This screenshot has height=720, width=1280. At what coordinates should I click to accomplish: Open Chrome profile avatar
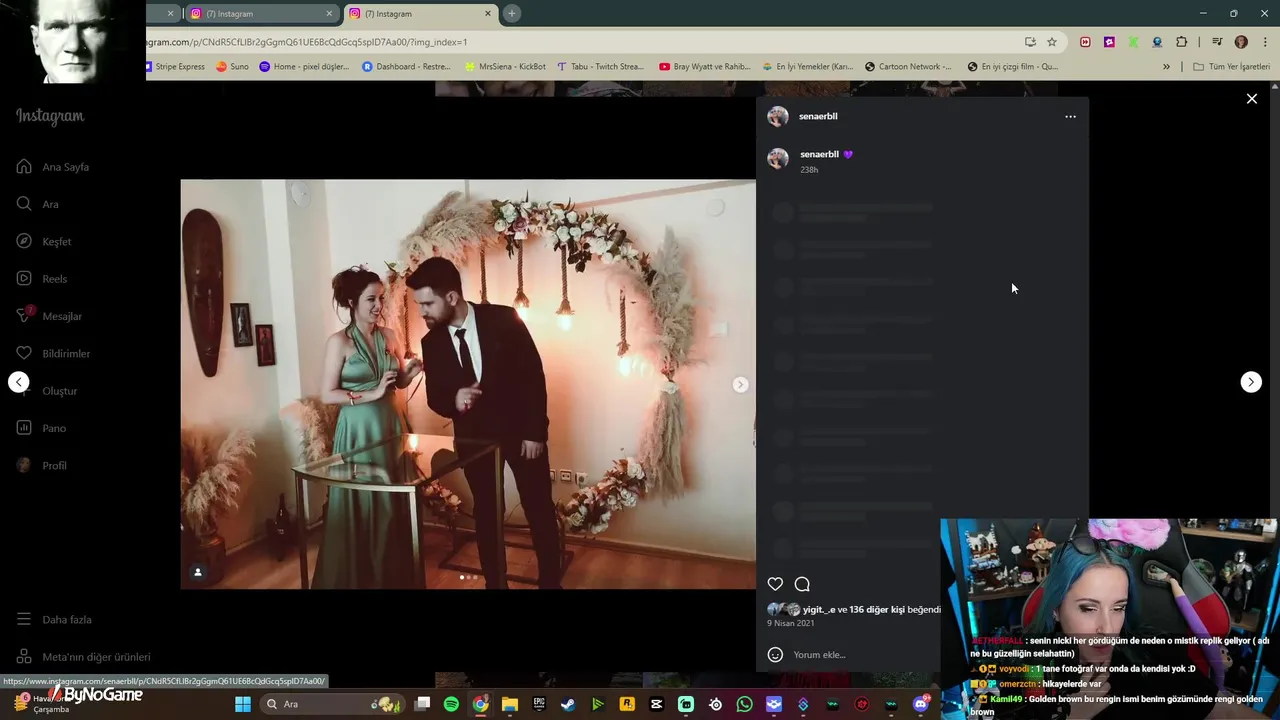click(x=1241, y=42)
